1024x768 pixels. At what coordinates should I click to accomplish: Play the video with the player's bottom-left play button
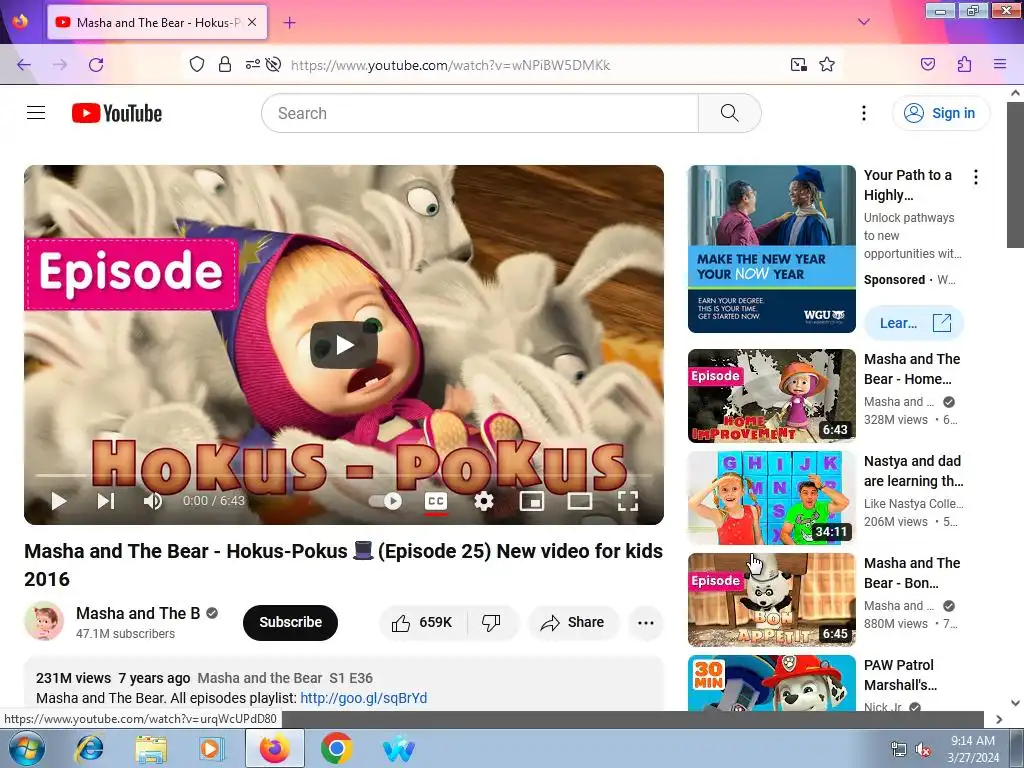[59, 501]
